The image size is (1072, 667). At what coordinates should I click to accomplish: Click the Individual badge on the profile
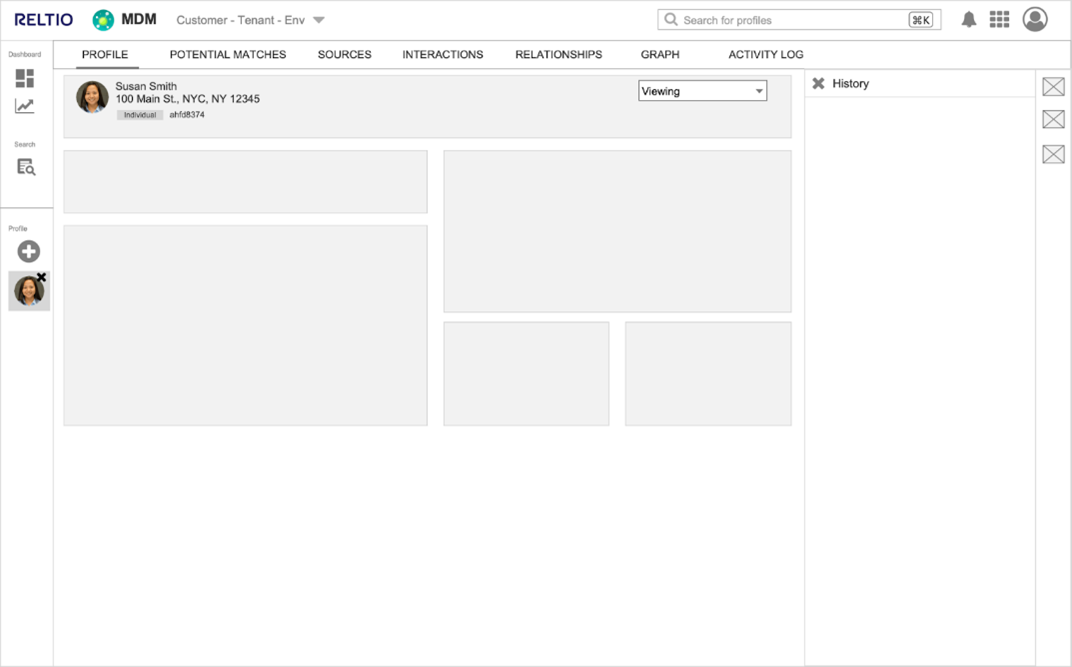139,114
